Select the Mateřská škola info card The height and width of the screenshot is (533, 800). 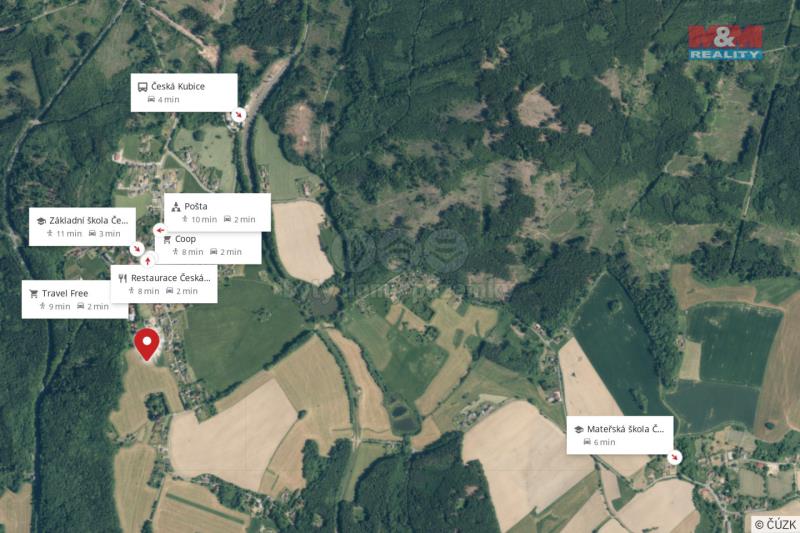pos(620,435)
